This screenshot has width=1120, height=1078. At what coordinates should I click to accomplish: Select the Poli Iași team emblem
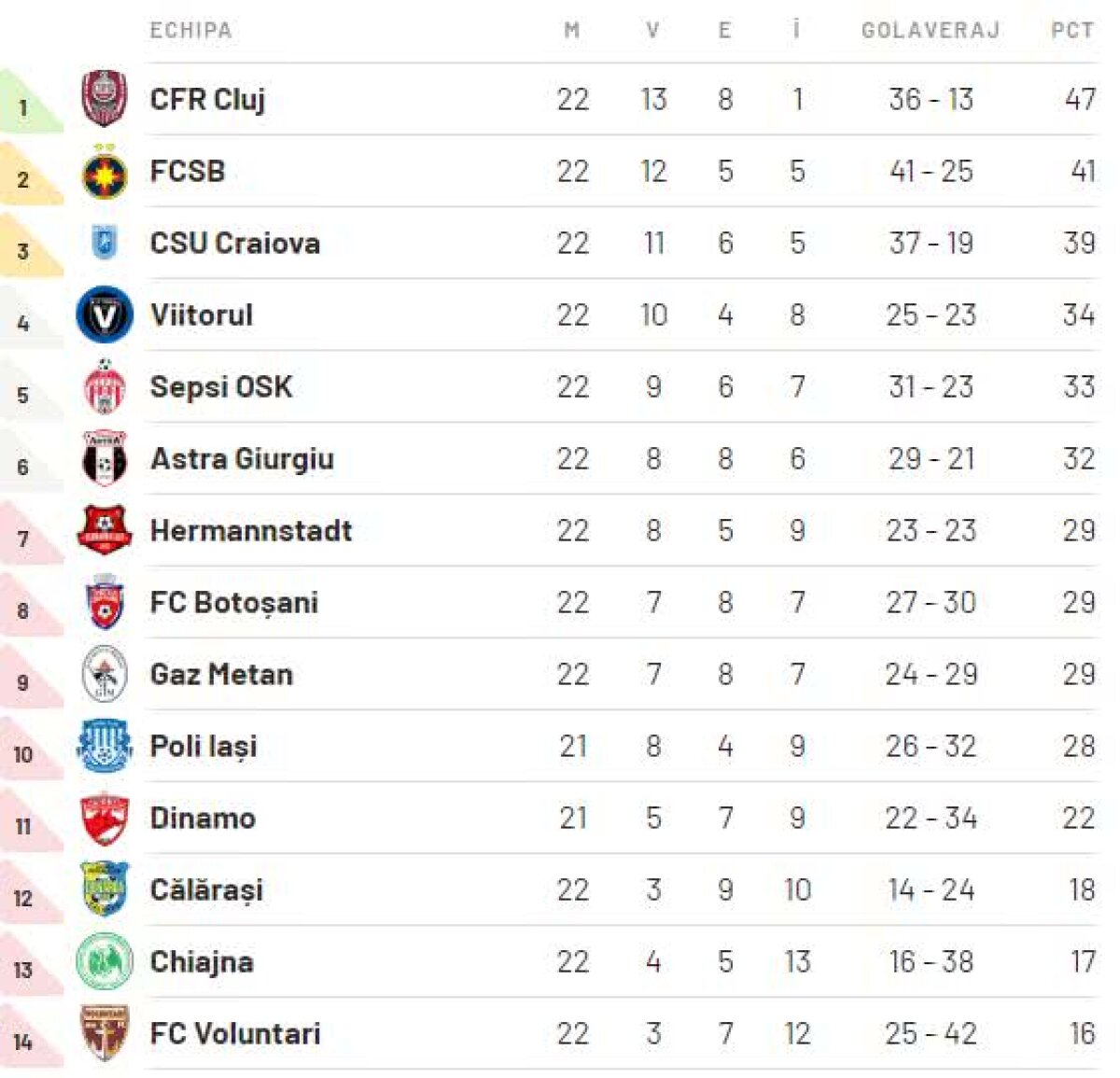pyautogui.click(x=105, y=747)
